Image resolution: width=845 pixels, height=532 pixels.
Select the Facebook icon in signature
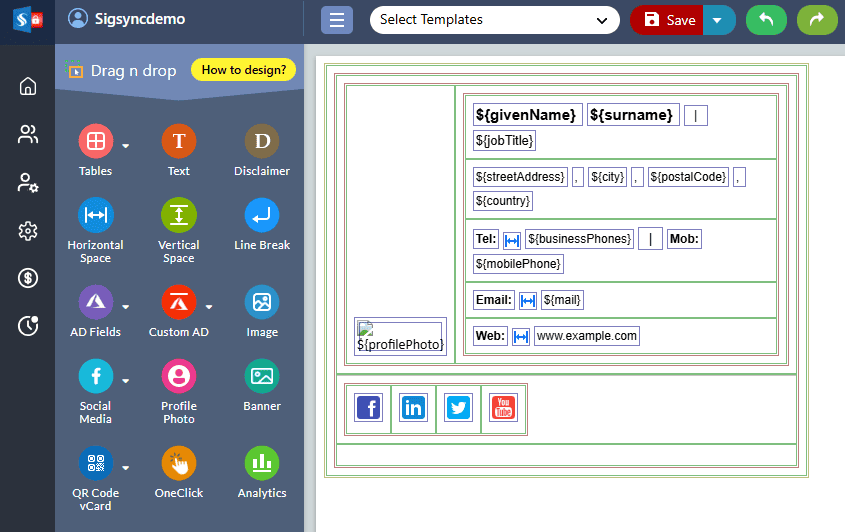(369, 408)
